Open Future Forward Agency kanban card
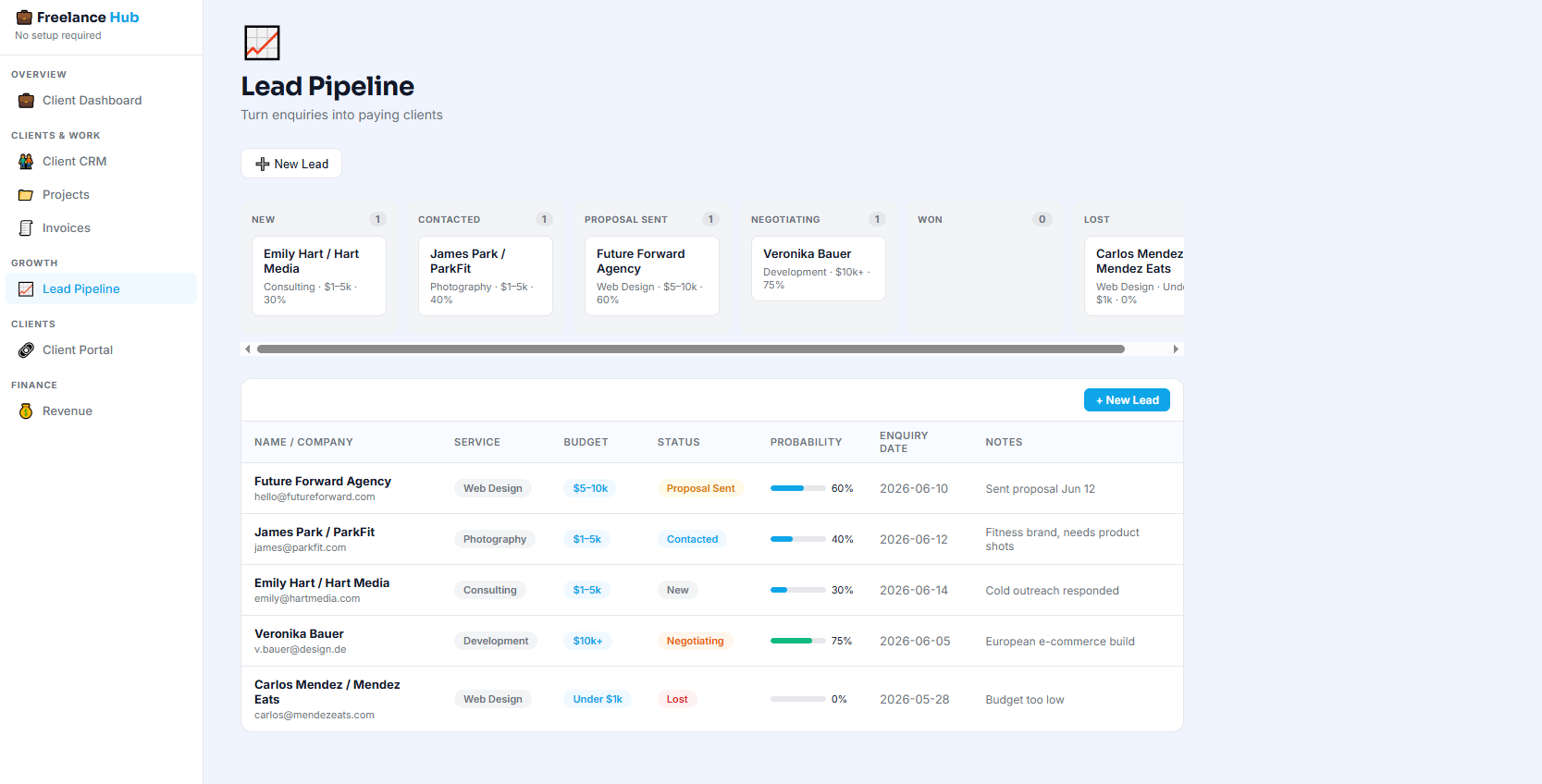 pos(652,276)
